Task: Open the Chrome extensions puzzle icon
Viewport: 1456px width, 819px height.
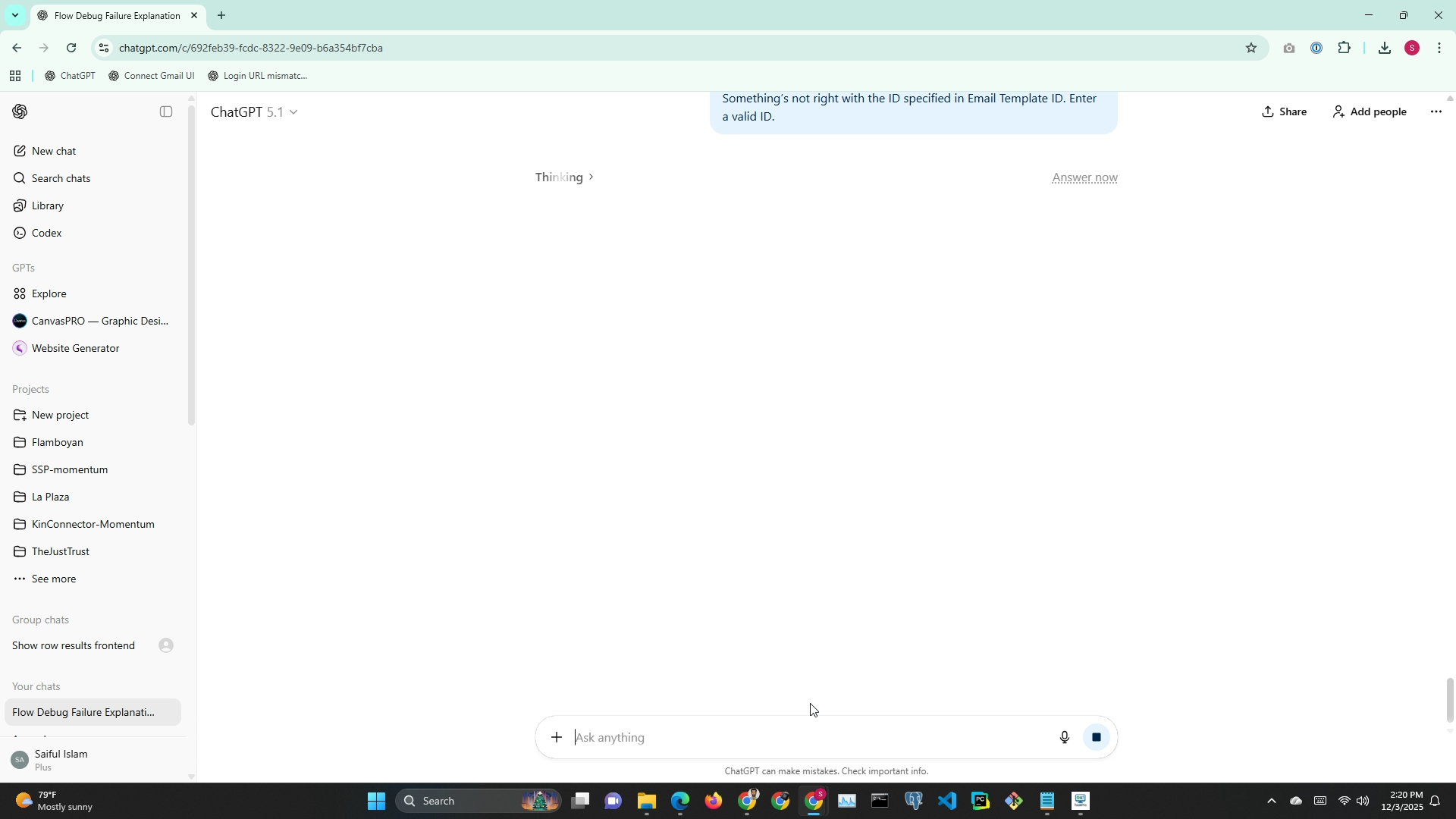Action: tap(1344, 48)
